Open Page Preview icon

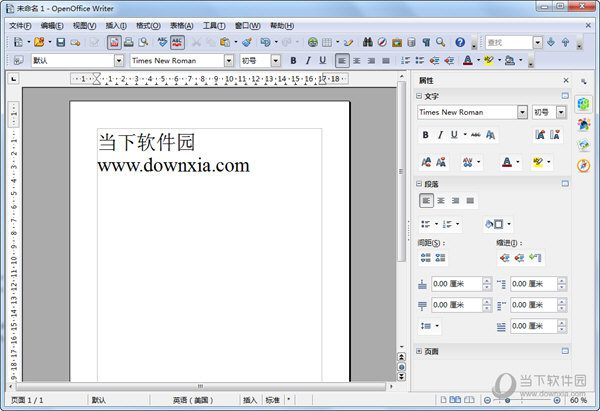tap(143, 42)
